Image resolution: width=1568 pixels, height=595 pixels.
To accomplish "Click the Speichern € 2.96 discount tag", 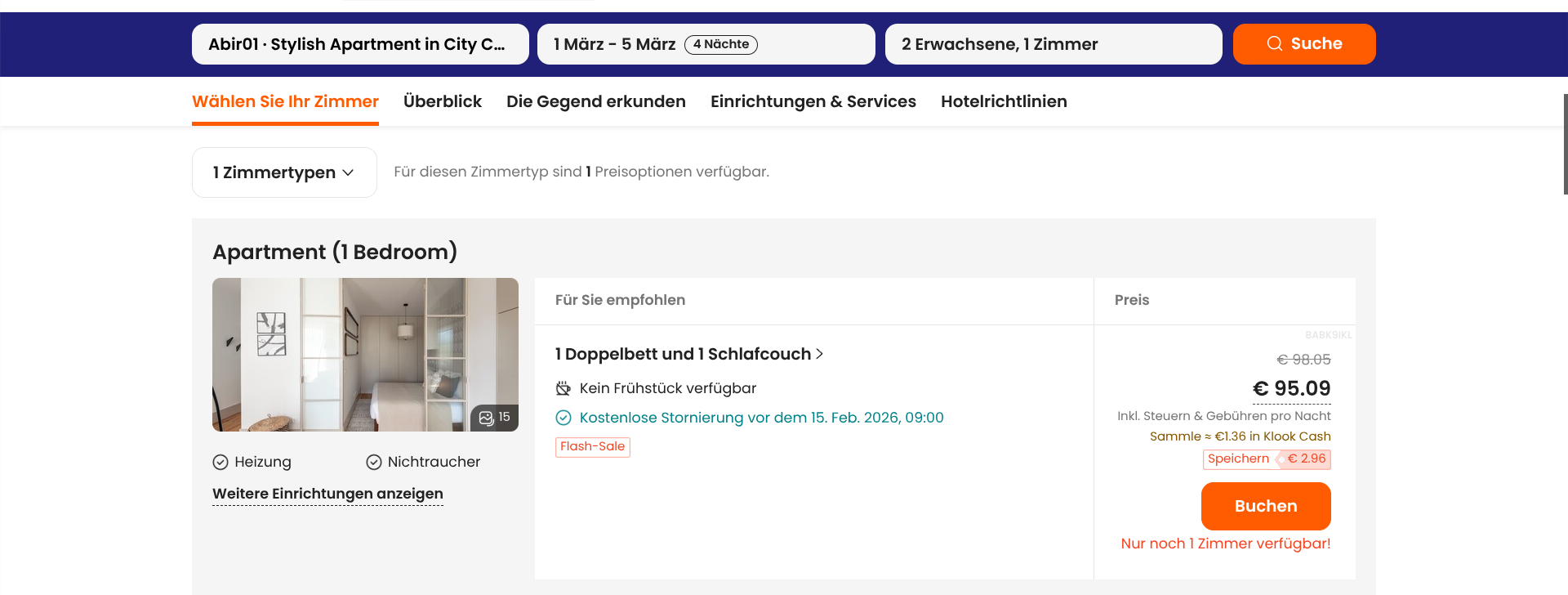I will (x=1266, y=459).
